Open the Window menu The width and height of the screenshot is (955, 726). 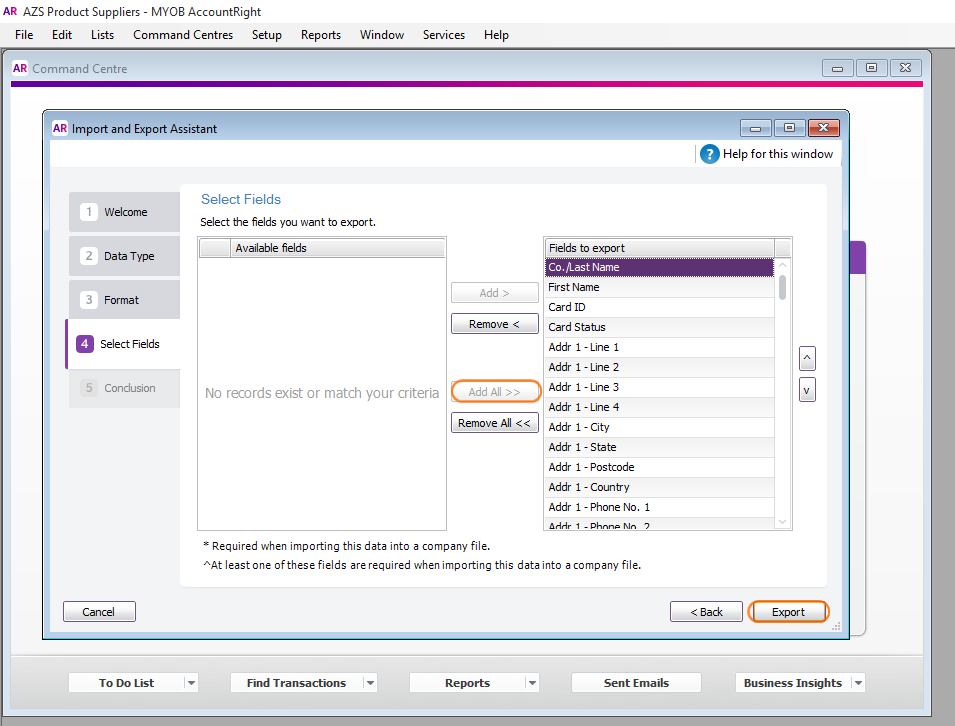pyautogui.click(x=382, y=35)
